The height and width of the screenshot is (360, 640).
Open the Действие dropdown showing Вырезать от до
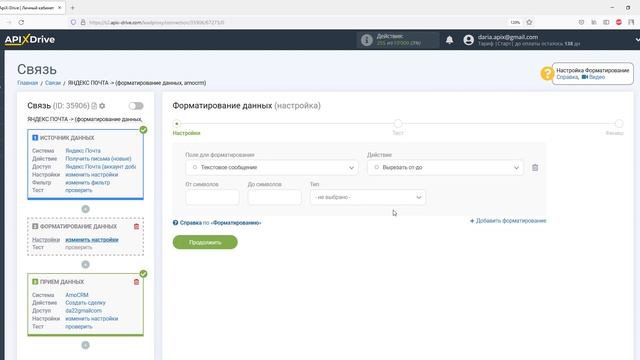pyautogui.click(x=445, y=167)
